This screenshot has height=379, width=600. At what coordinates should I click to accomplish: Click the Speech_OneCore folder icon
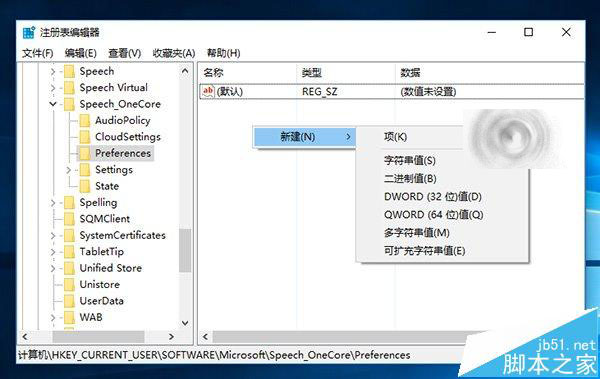click(69, 104)
